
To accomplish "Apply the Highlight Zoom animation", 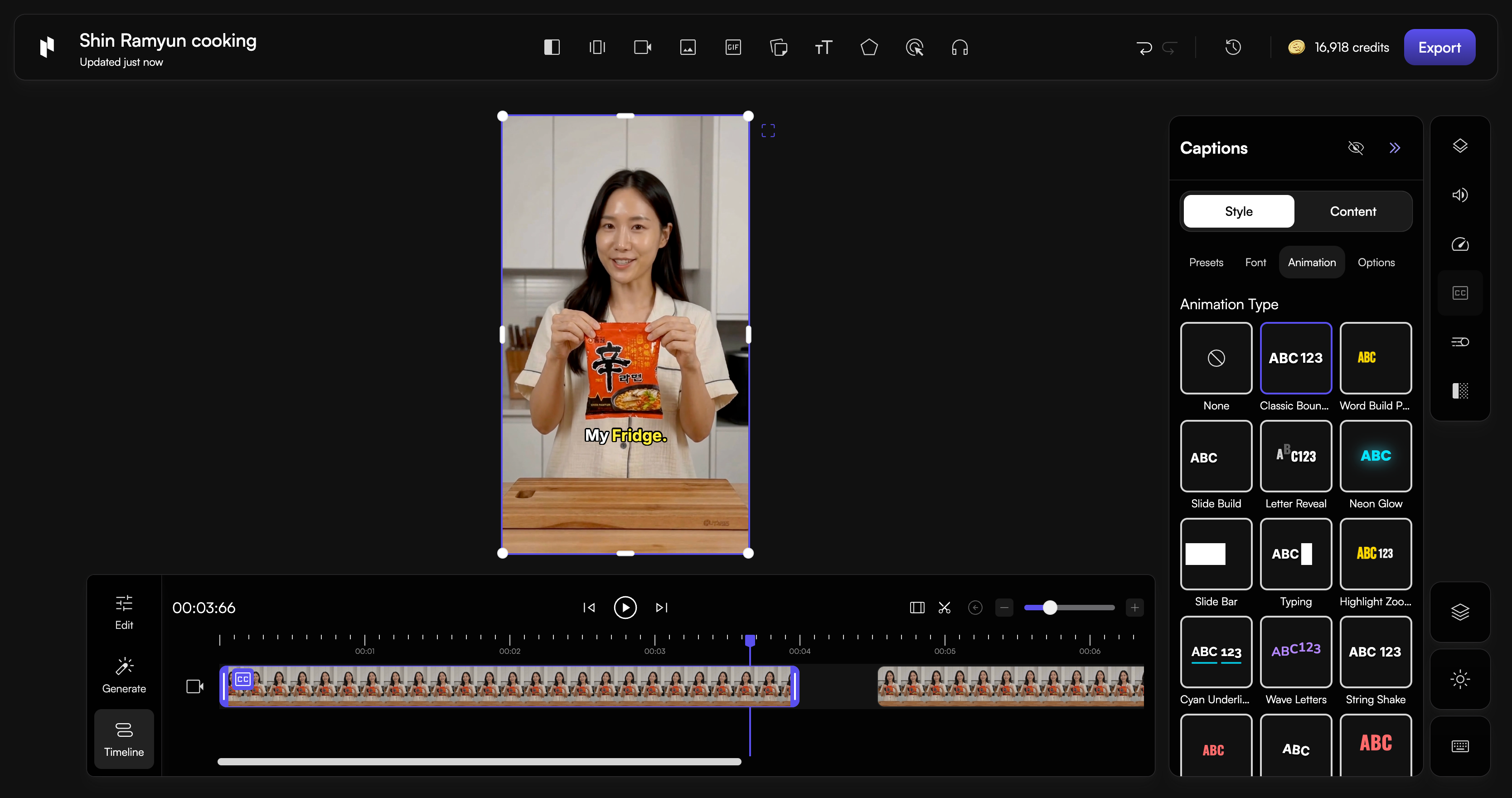I will point(1375,555).
